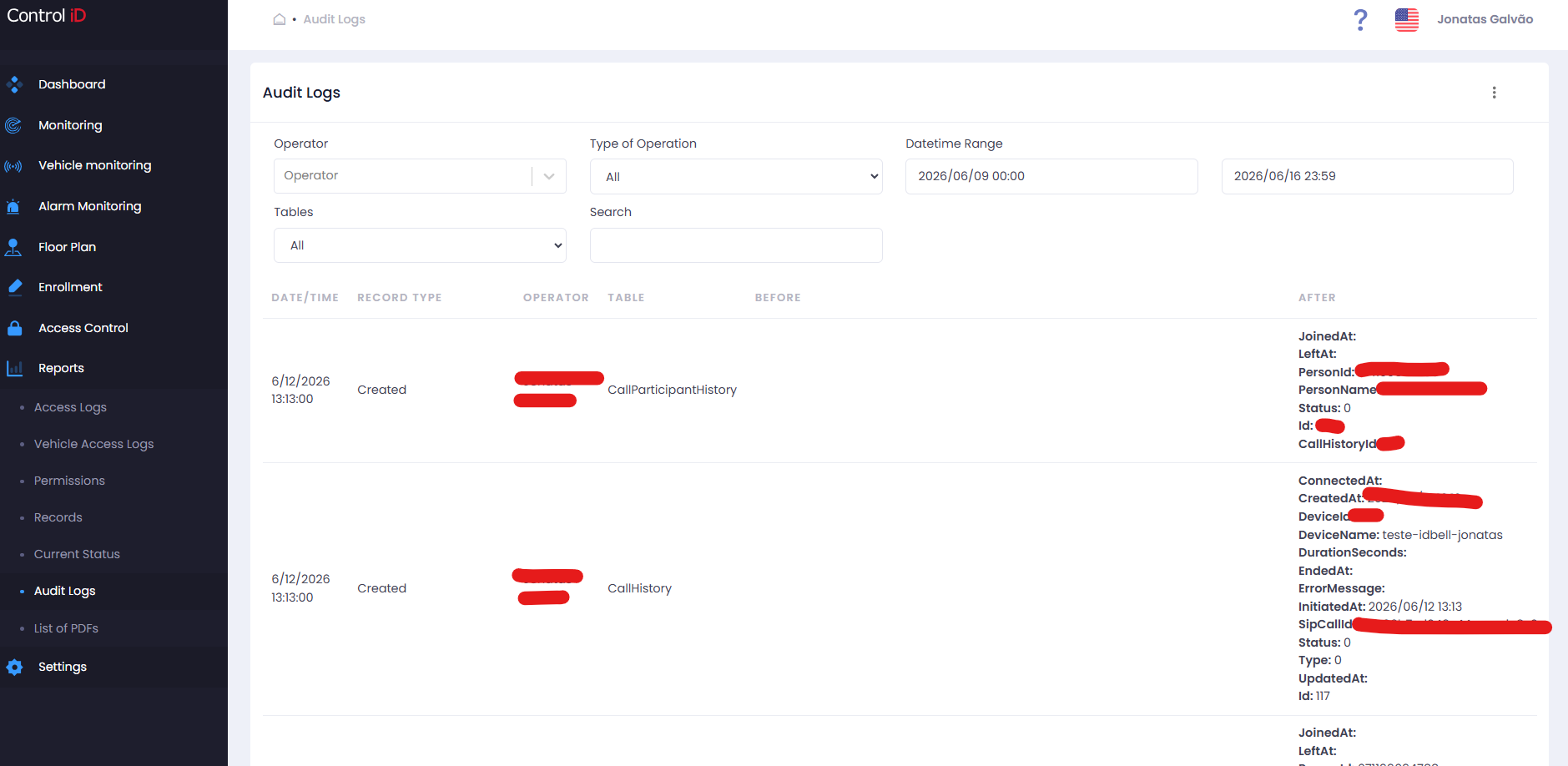Image resolution: width=1568 pixels, height=766 pixels.
Task: Click Created in the CallParticipantHistory row
Action: (381, 390)
